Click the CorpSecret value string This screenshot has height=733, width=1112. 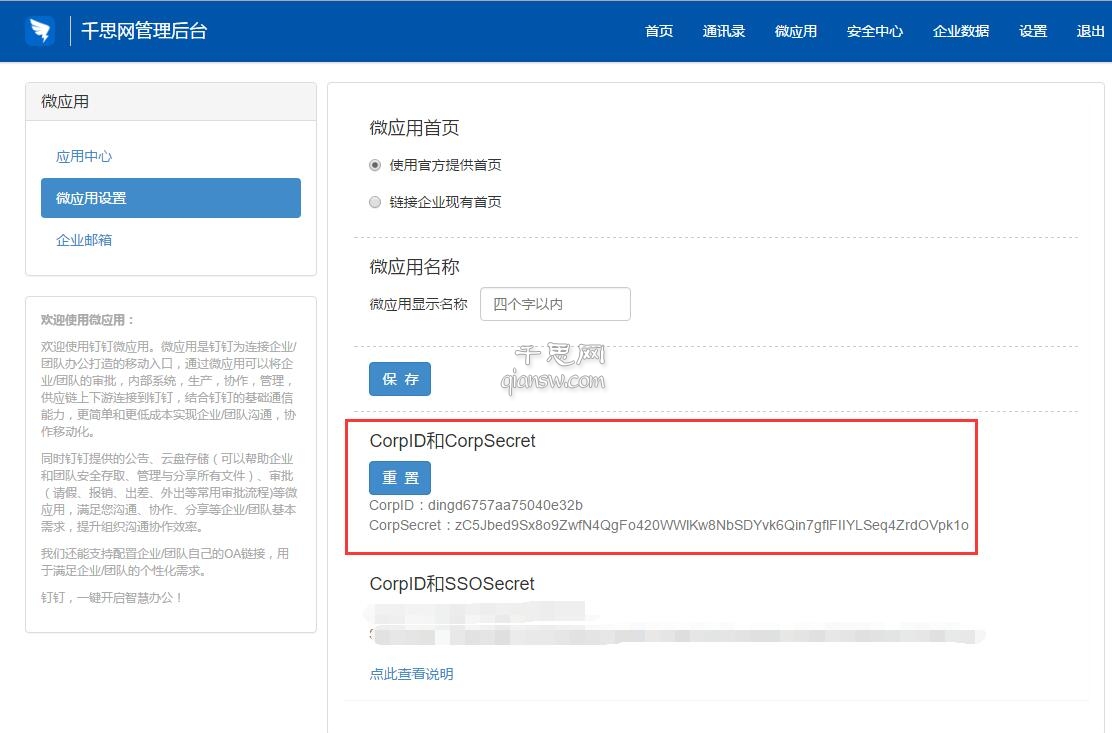[711, 525]
